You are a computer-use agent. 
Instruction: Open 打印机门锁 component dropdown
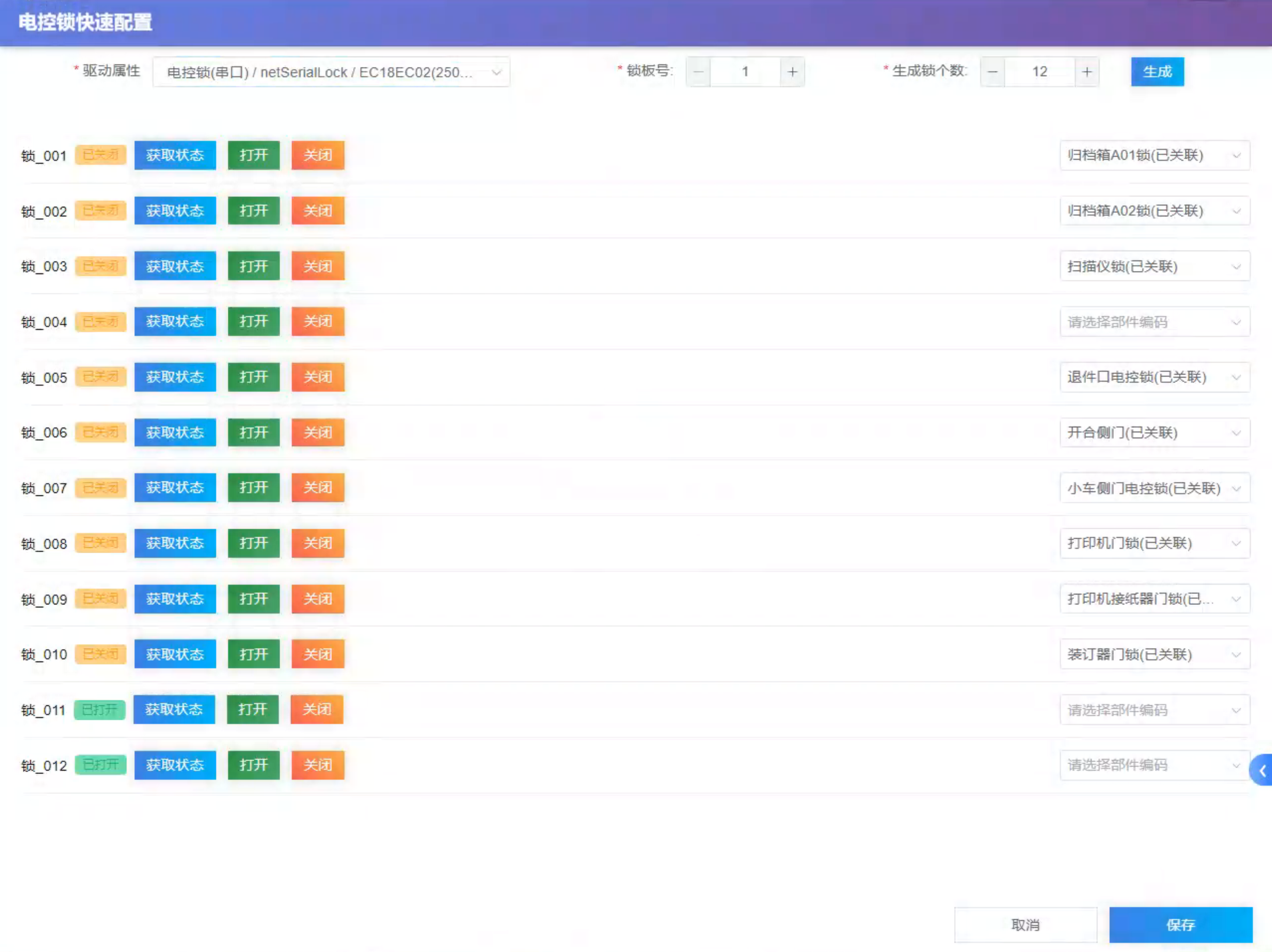(x=1155, y=543)
